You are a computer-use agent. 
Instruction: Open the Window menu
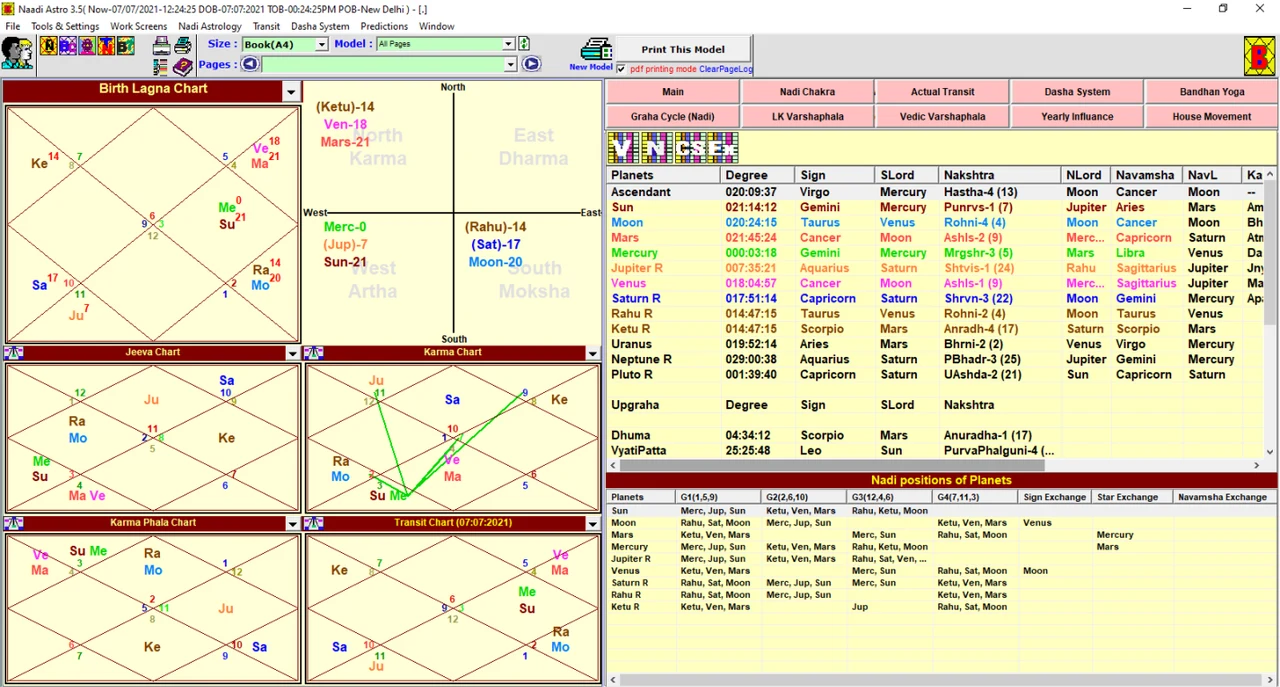(x=437, y=26)
